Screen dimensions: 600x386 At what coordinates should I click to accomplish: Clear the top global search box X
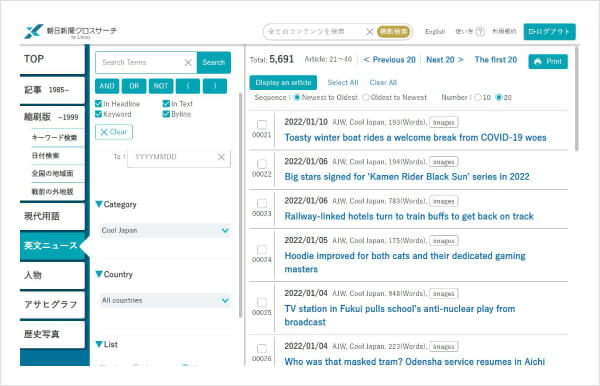coord(369,32)
